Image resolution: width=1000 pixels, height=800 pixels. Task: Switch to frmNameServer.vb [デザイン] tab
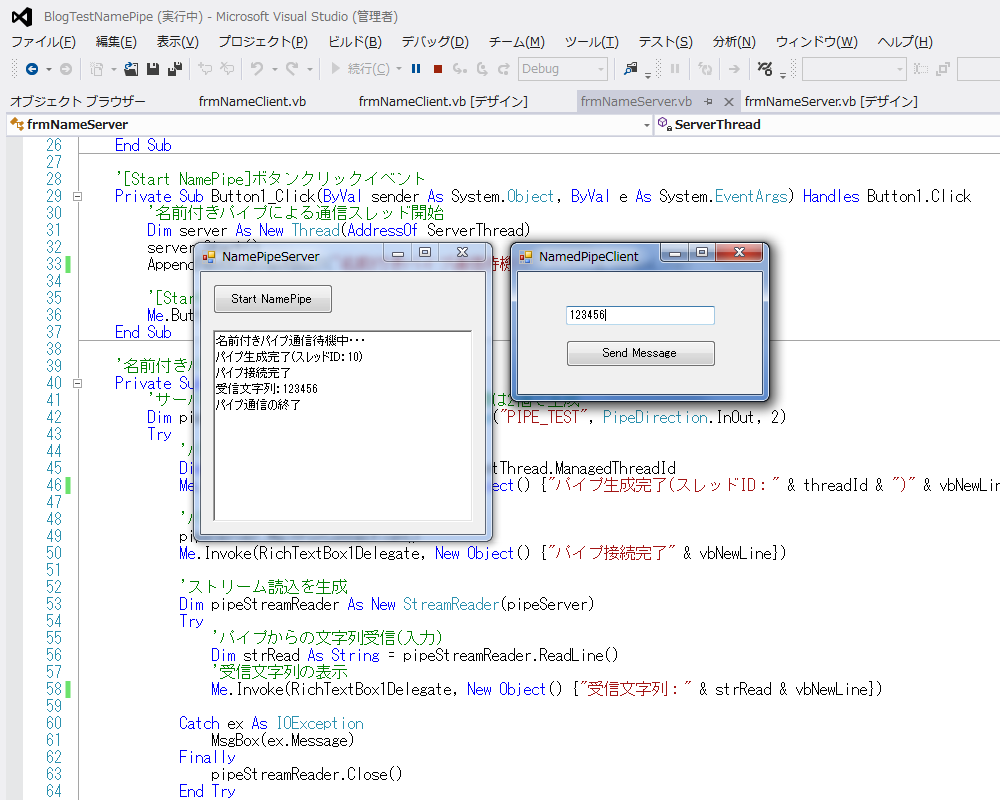click(831, 101)
